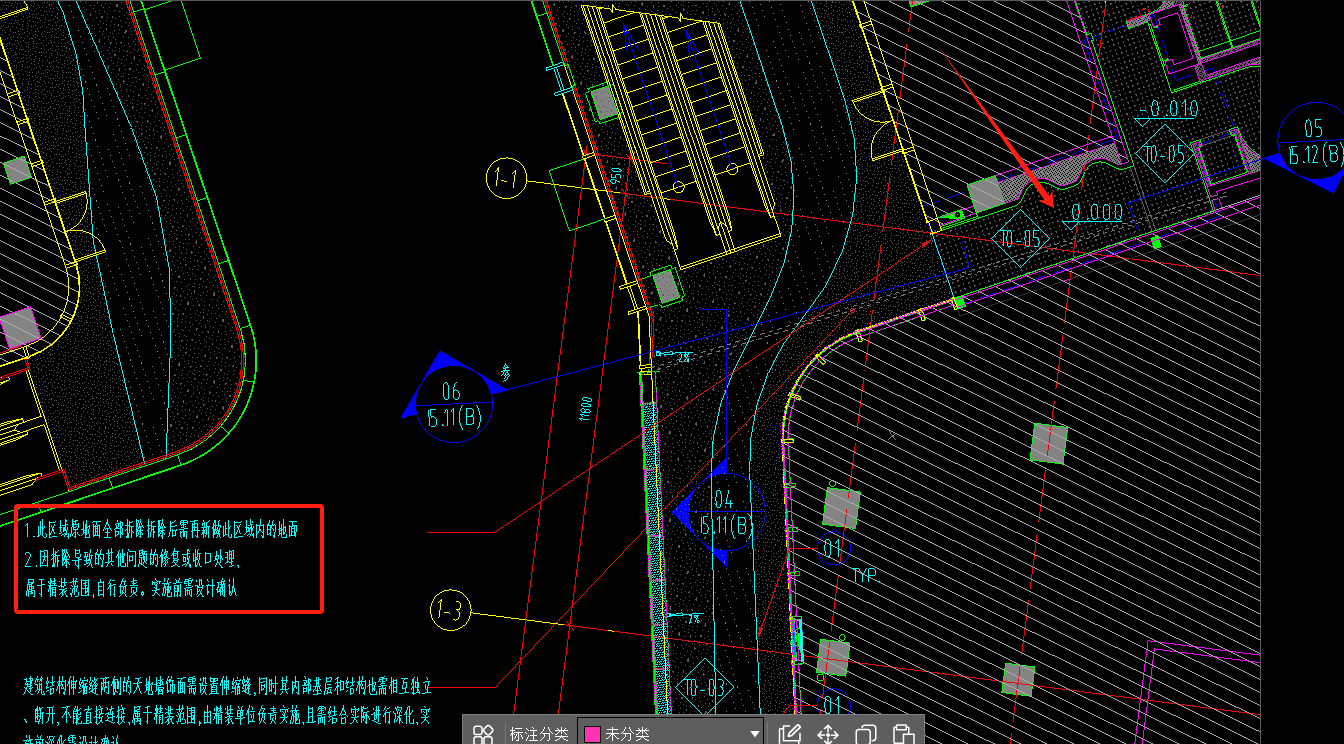
Task: Click the dropdown arrow beside 未分类
Action: (754, 735)
